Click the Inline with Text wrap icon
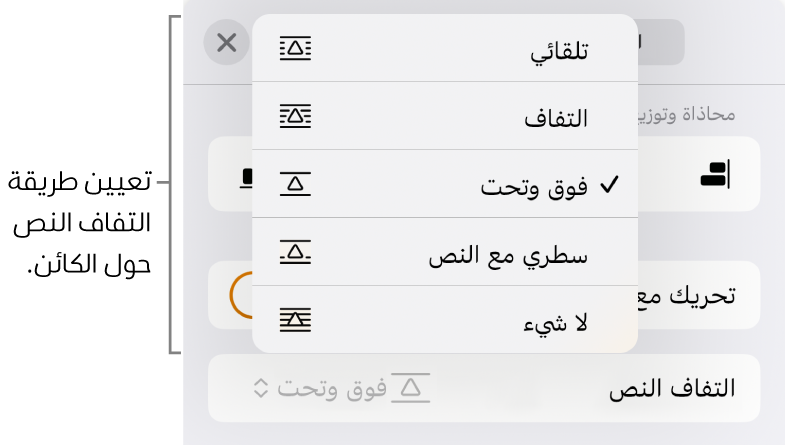This screenshot has width=785, height=447. (296, 252)
